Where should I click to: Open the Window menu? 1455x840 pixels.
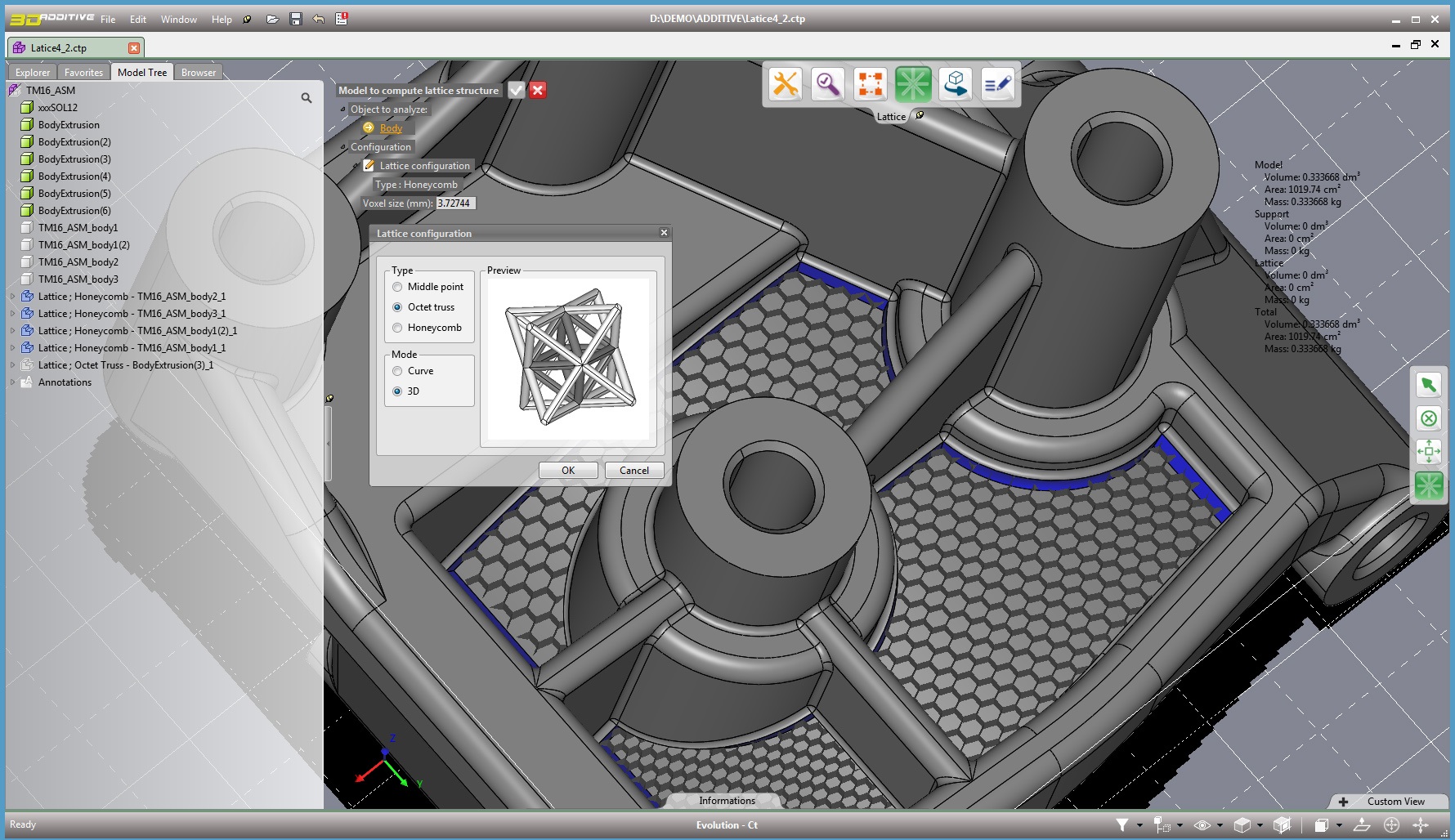tap(178, 19)
